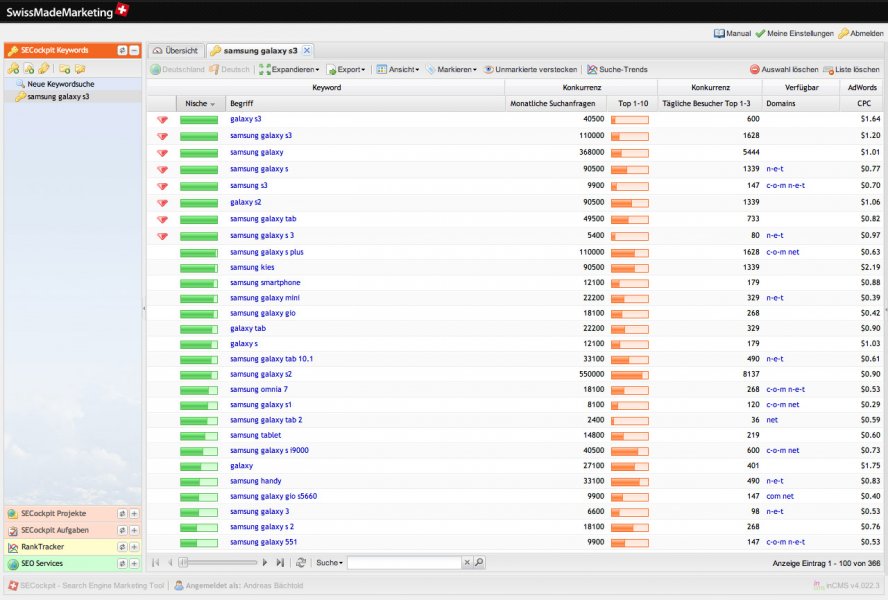The width and height of the screenshot is (888, 600).
Task: Click the Nische column sort arrow
Action: click(213, 104)
